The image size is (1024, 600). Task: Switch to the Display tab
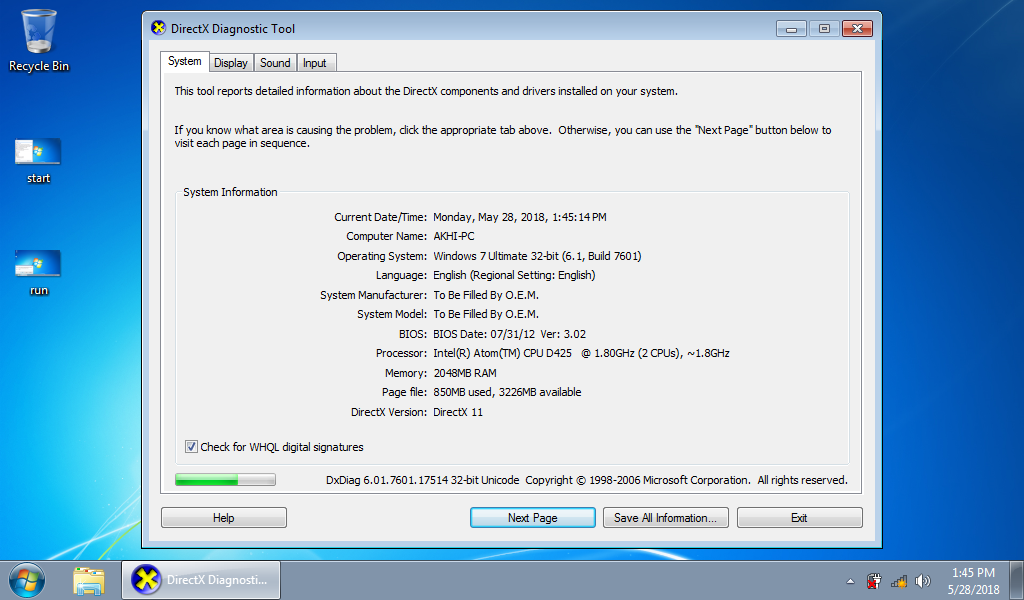pos(231,63)
